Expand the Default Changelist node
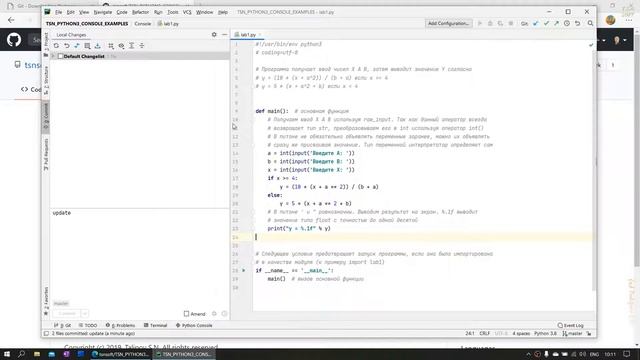 coord(53,56)
